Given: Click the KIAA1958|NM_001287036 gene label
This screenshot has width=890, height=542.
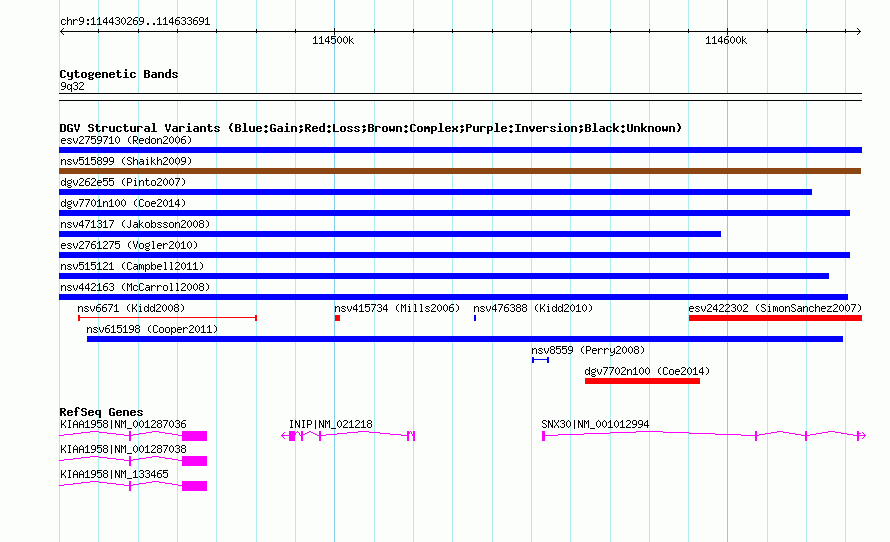Looking at the screenshot, I should 123,425.
